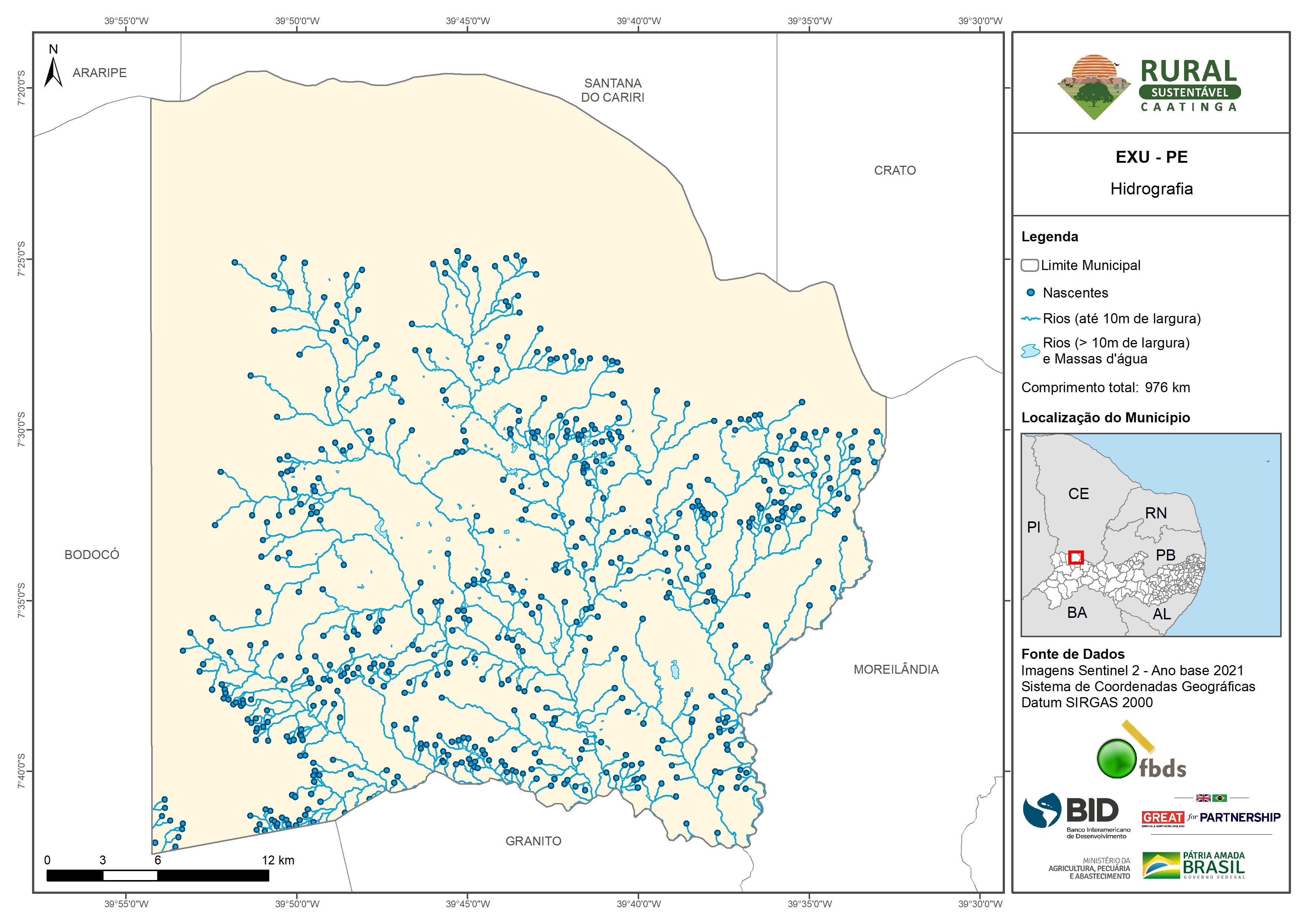Click the Limite Municipal legend box symbol
1307x924 pixels.
point(1029,265)
